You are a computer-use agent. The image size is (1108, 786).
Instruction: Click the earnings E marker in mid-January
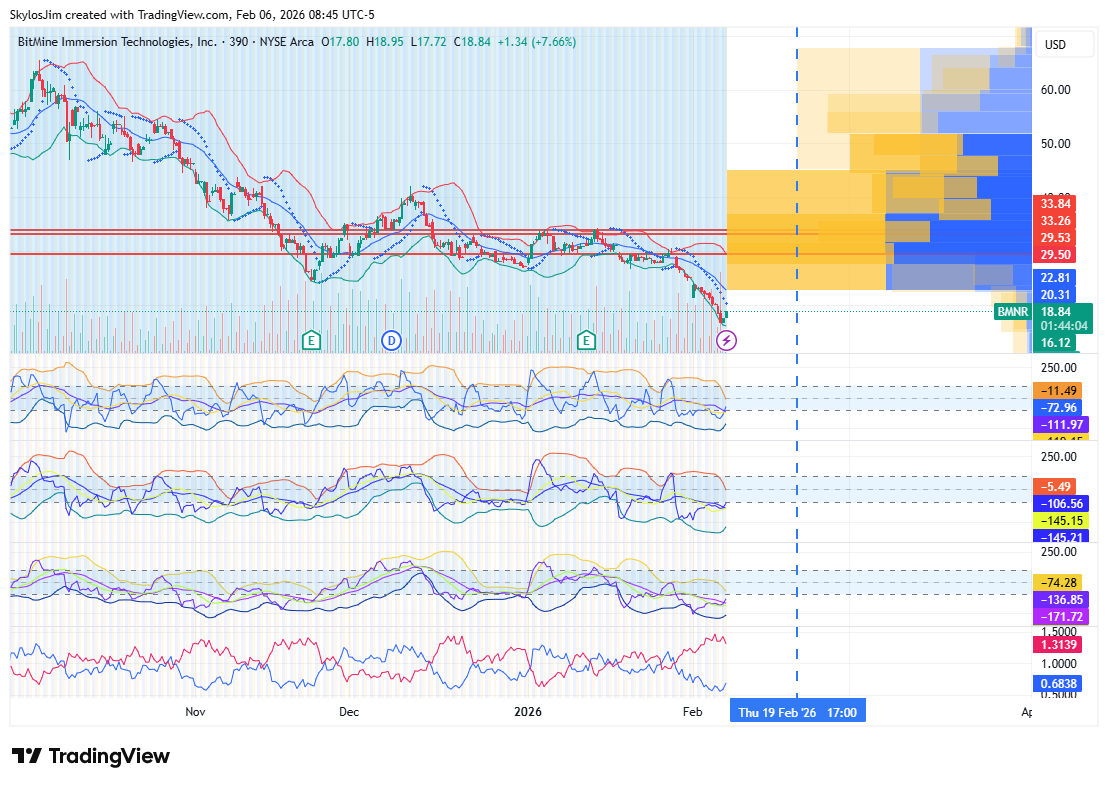pyautogui.click(x=586, y=340)
